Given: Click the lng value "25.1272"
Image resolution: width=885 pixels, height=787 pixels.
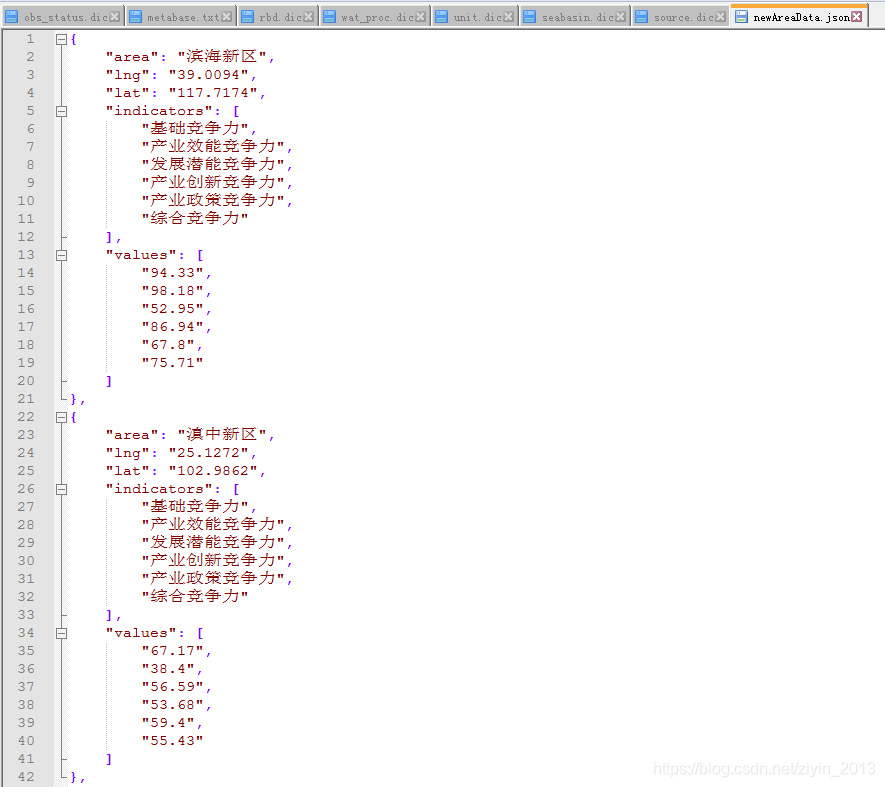Looking at the screenshot, I should 209,453.
